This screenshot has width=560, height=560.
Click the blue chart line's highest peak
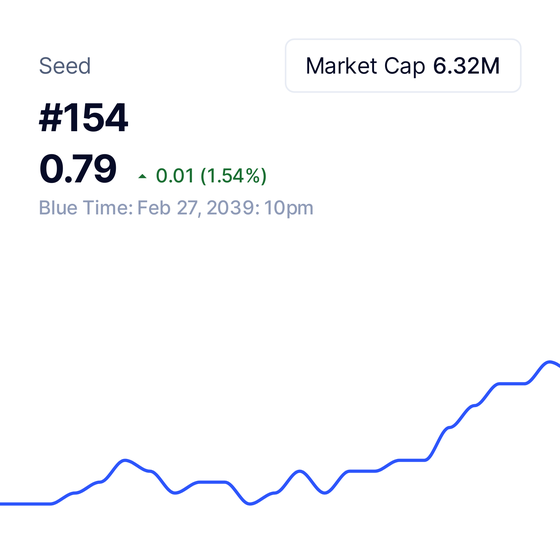(x=549, y=362)
